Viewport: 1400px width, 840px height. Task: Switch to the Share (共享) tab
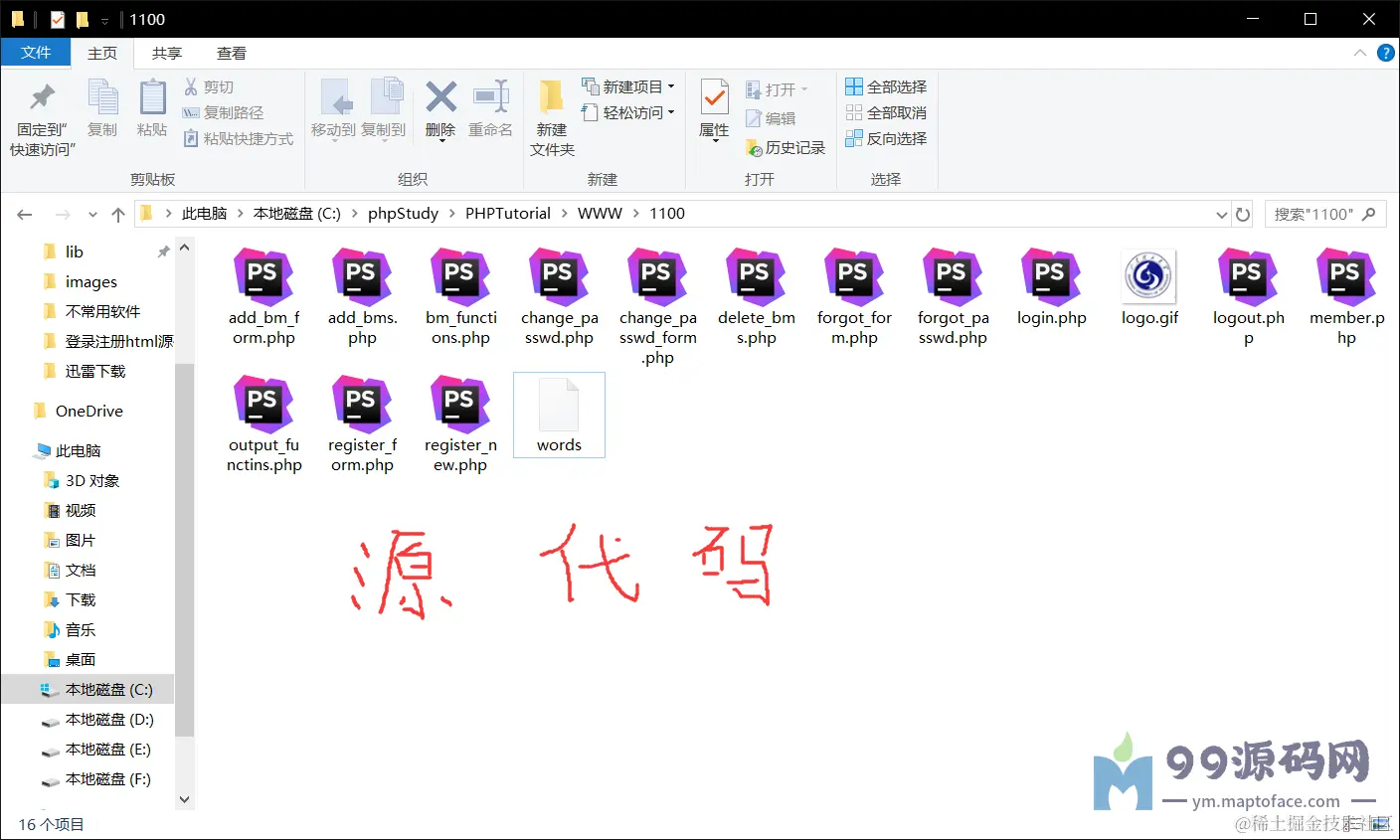(x=167, y=54)
